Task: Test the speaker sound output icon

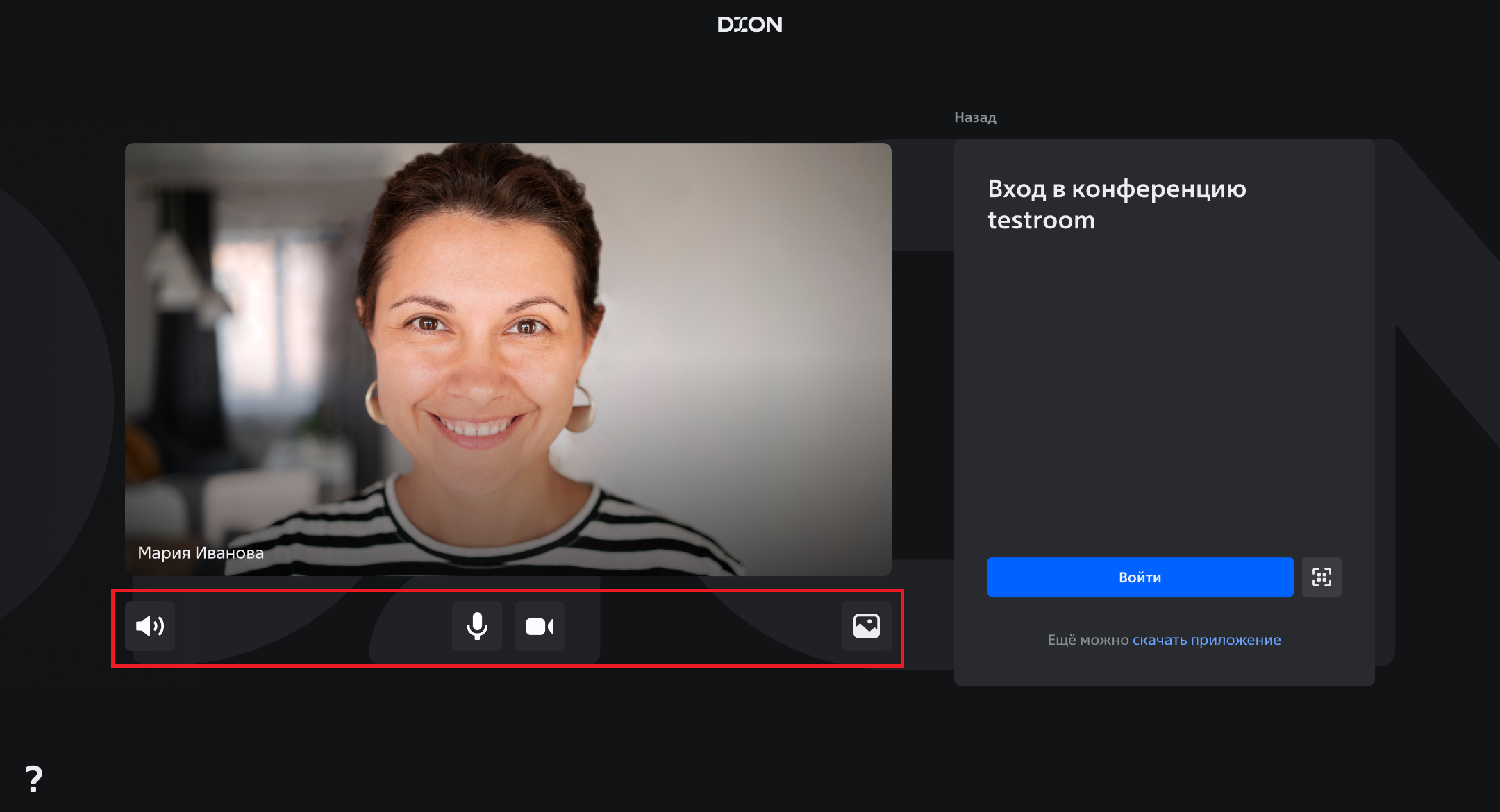Action: pos(150,626)
